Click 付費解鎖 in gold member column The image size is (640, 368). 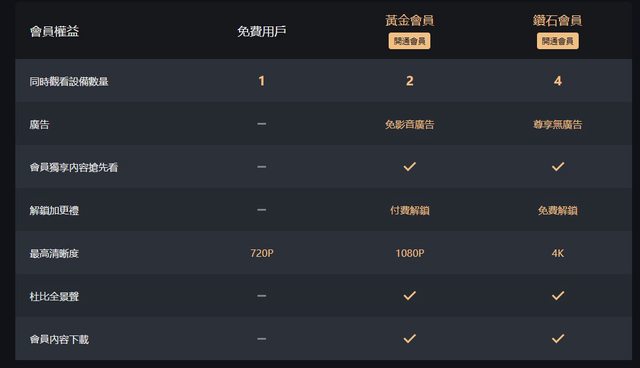(x=409, y=211)
